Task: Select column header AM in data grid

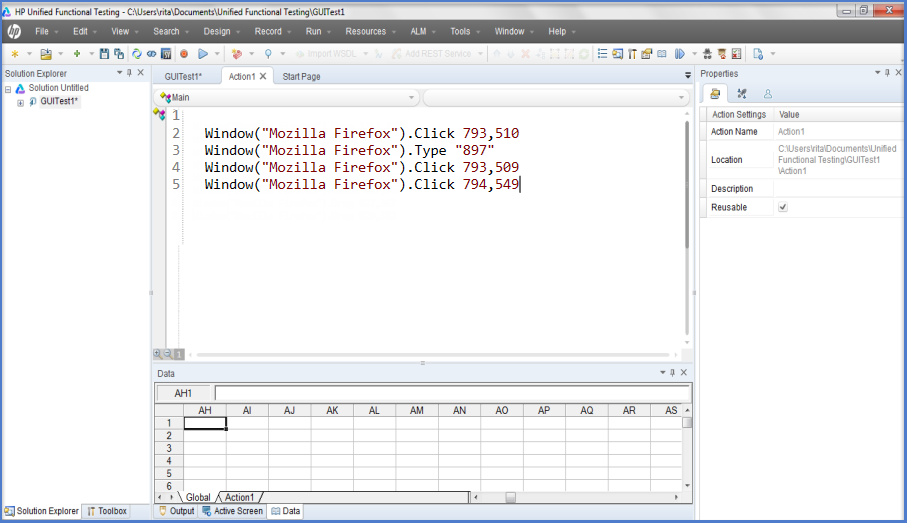Action: [416, 410]
